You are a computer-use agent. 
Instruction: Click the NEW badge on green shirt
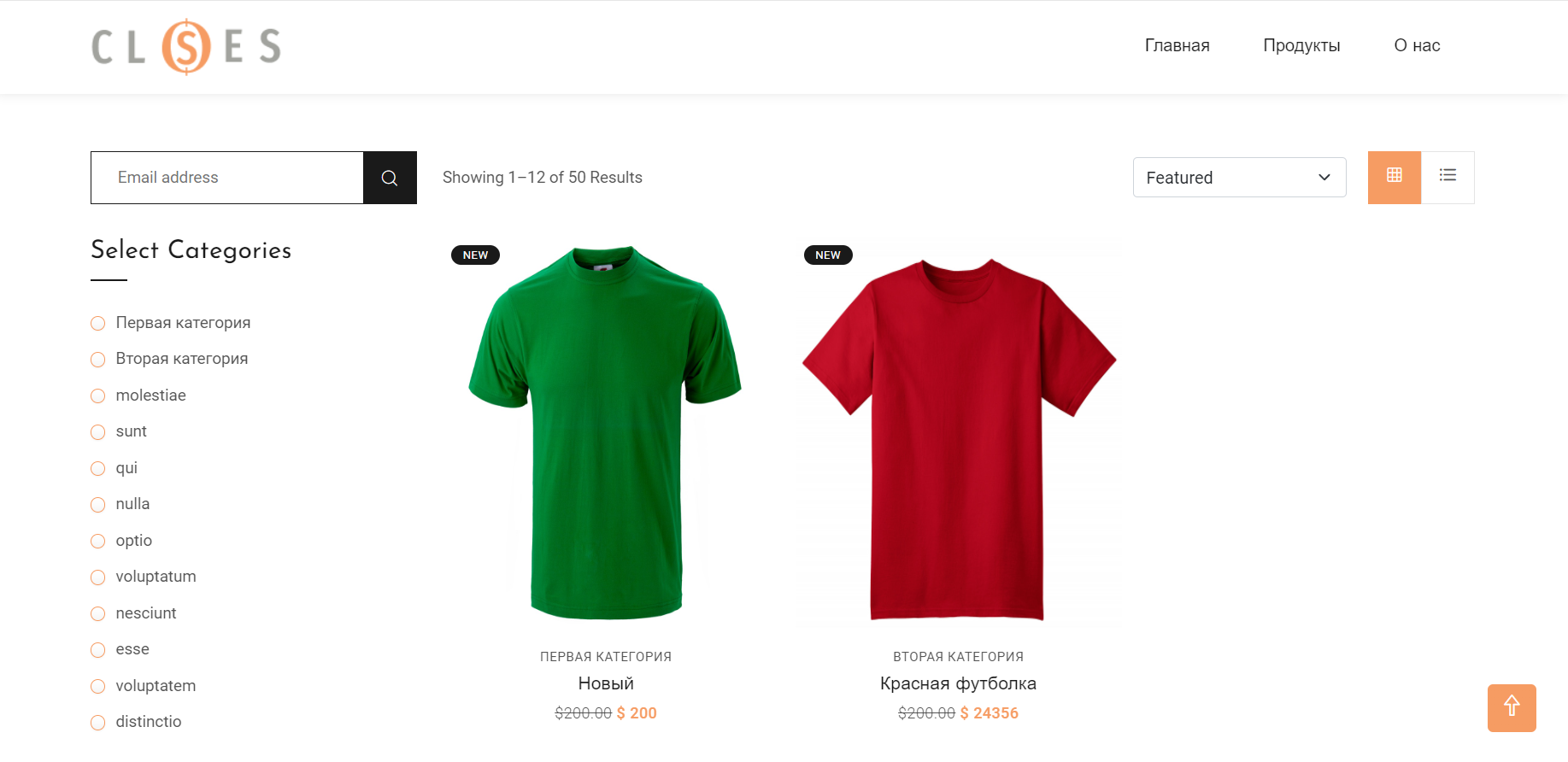[x=475, y=255]
